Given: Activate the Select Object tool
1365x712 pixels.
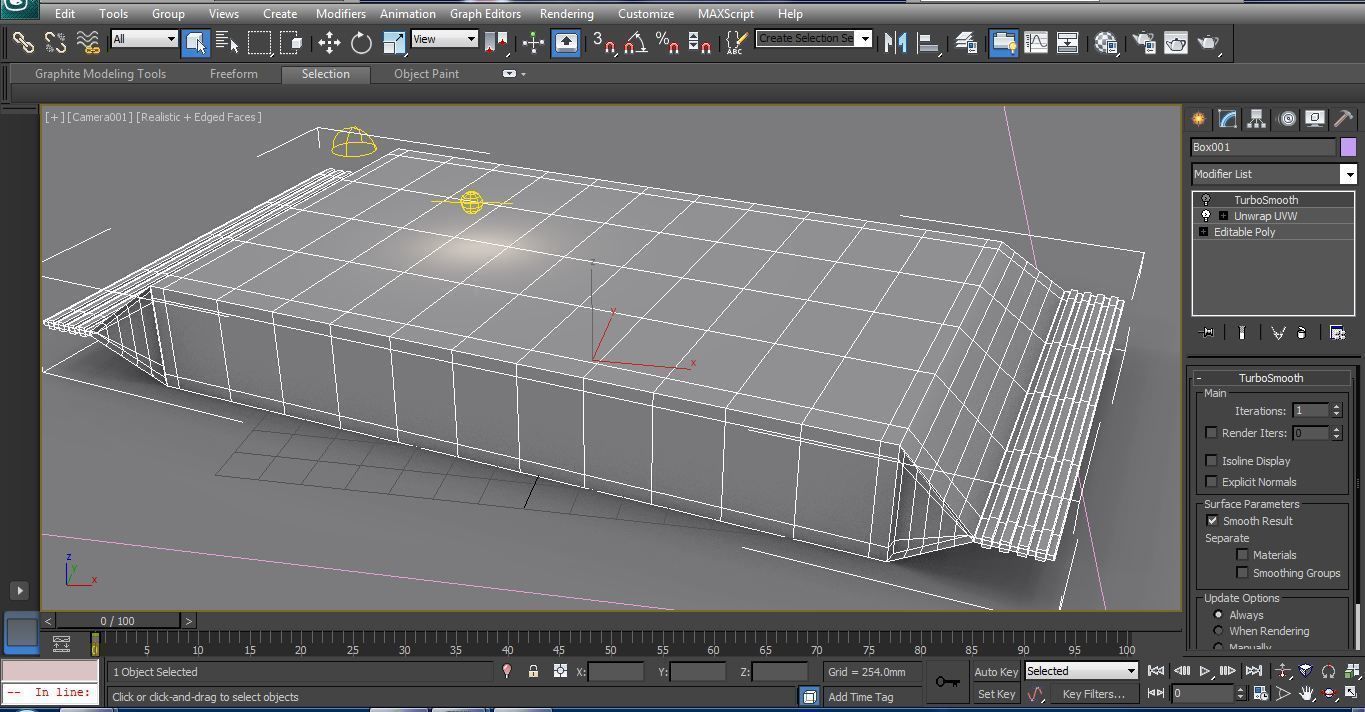Looking at the screenshot, I should pos(195,42).
